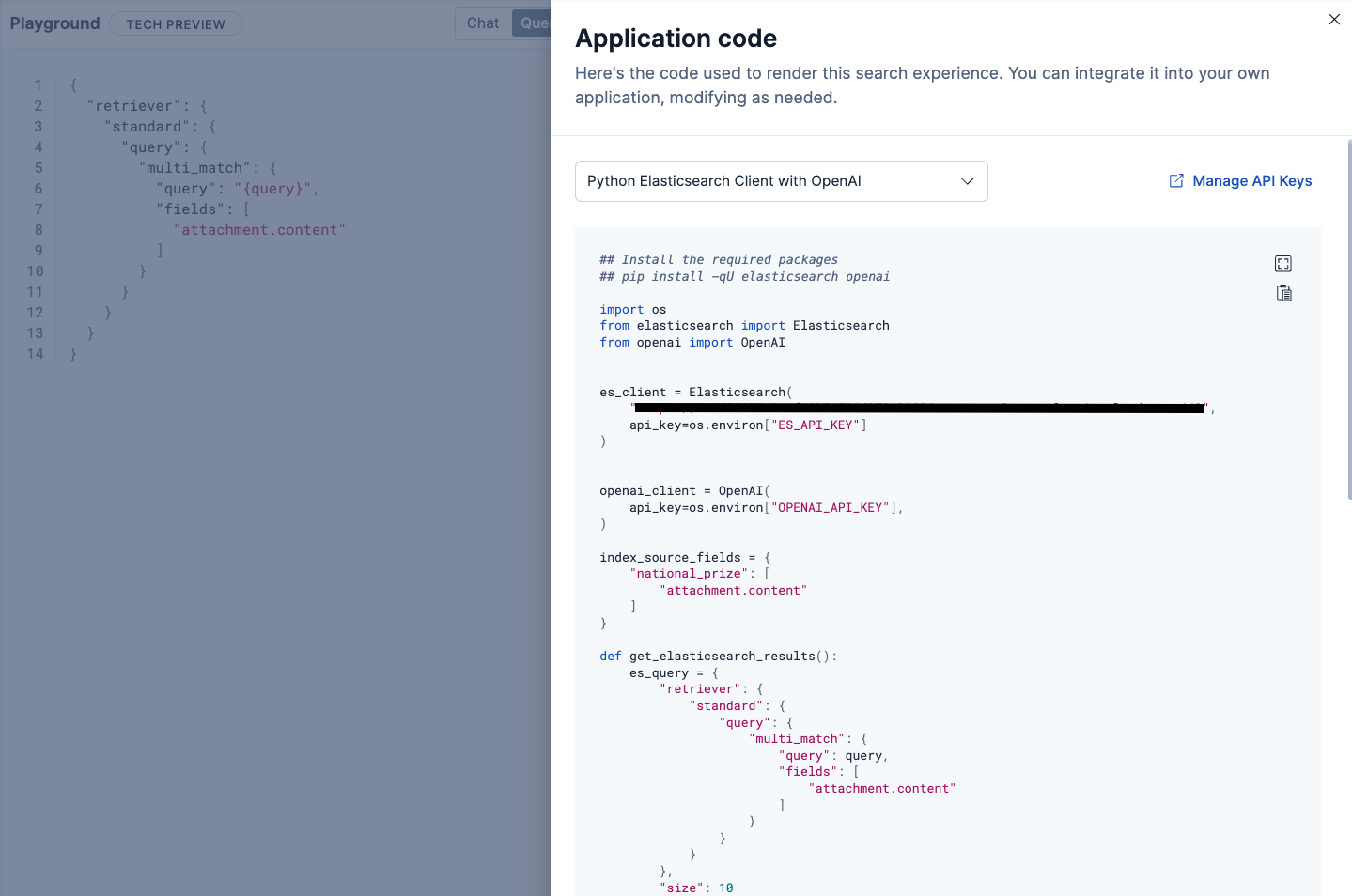Switch to the Query tab
Image resolution: width=1352 pixels, height=896 pixels.
(x=532, y=23)
